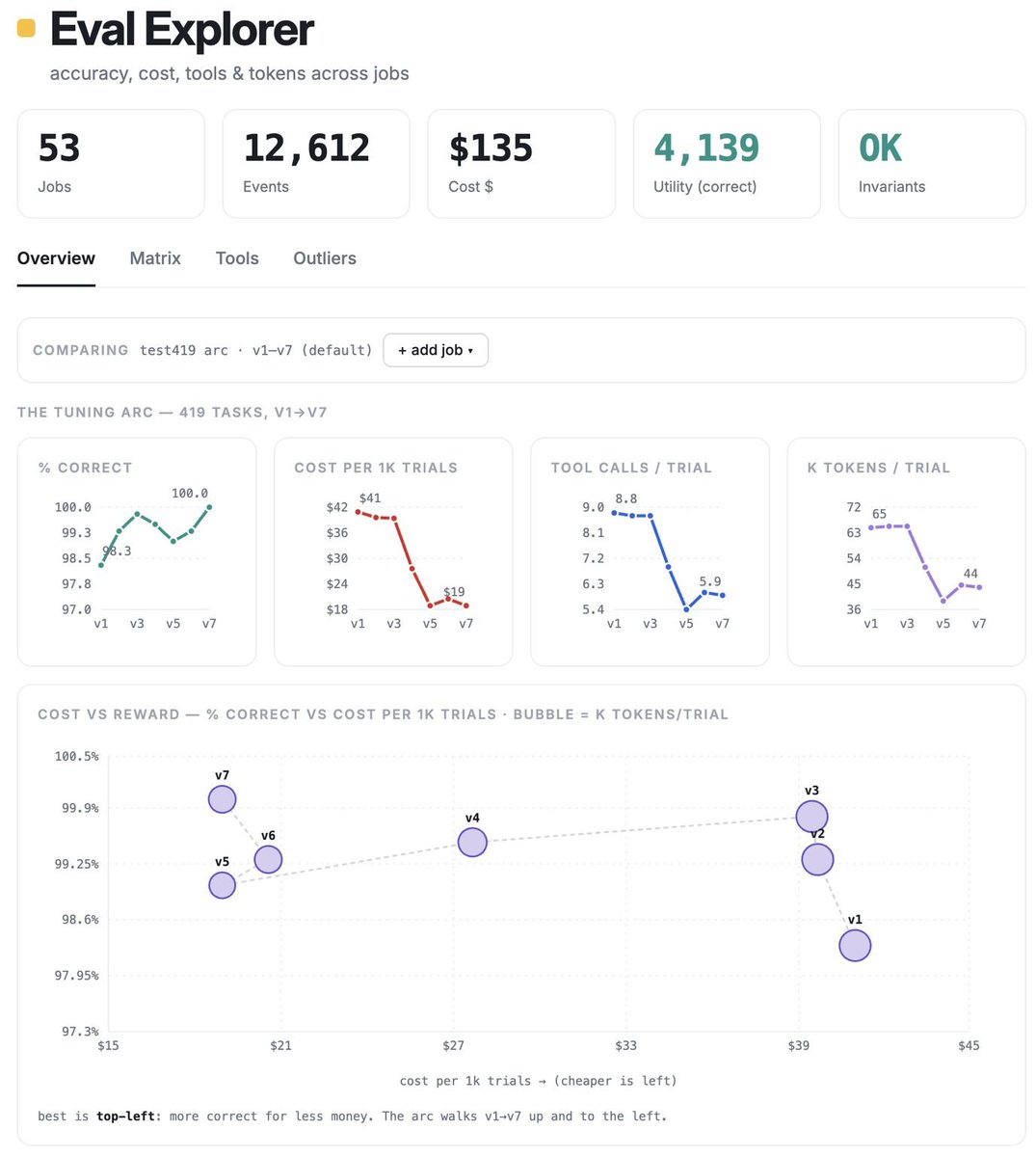This screenshot has width=1036, height=1157.
Task: Switch to the Matrix tab
Action: (155, 258)
